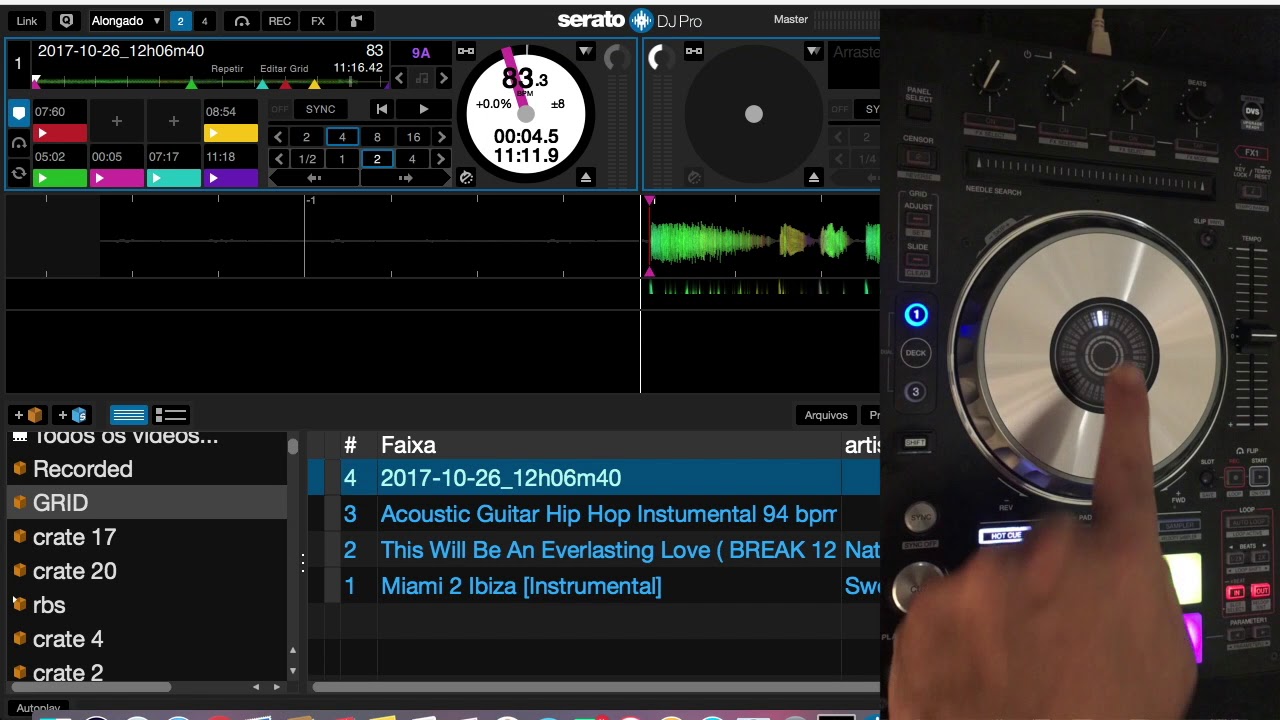
Task: Click Editar Grid on deck 1
Action: [284, 69]
